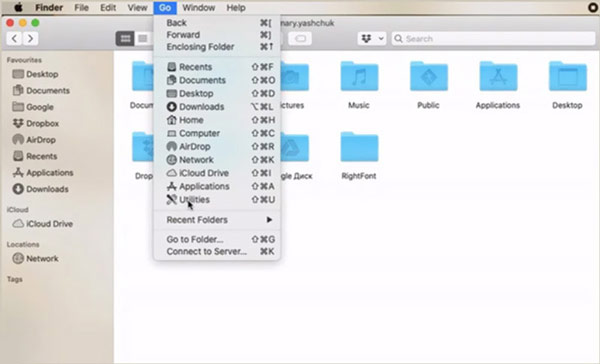Choose Home in the Go menu

coord(217,120)
